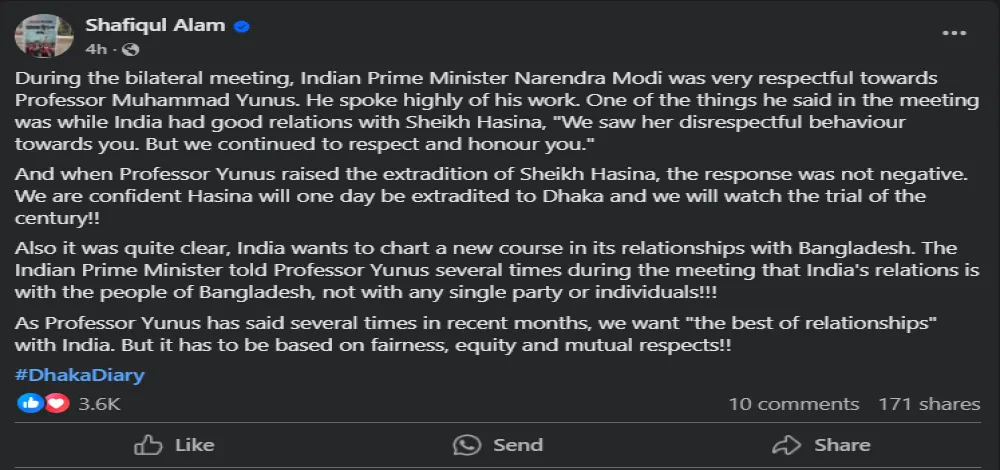
Task: Click the red heart Love reaction emoji
Action: 57,404
